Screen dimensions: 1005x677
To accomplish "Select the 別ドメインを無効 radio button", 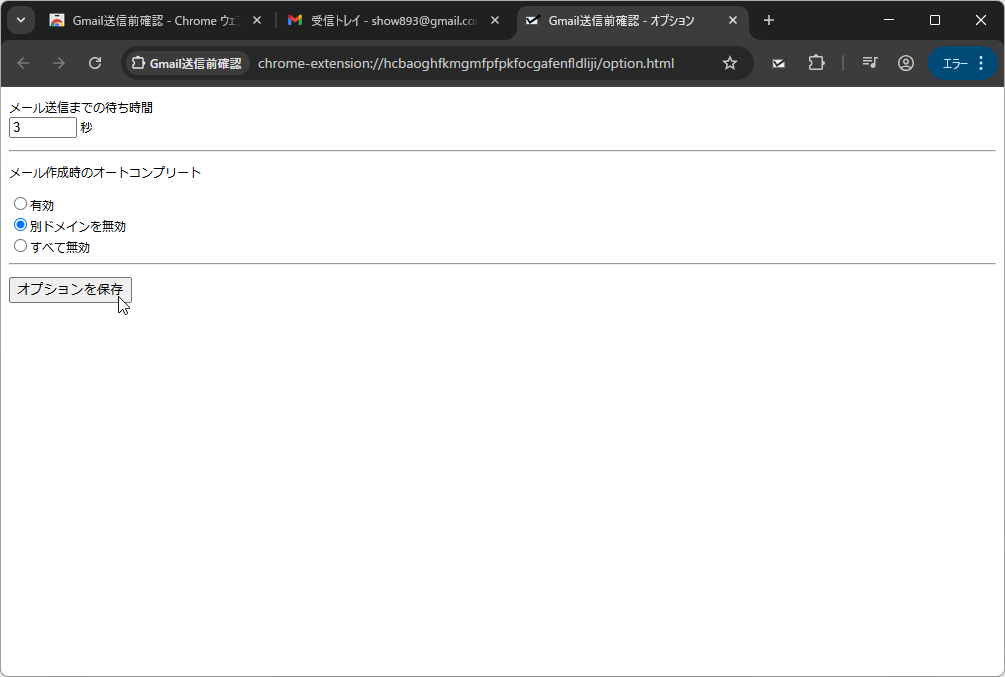I will [x=20, y=224].
